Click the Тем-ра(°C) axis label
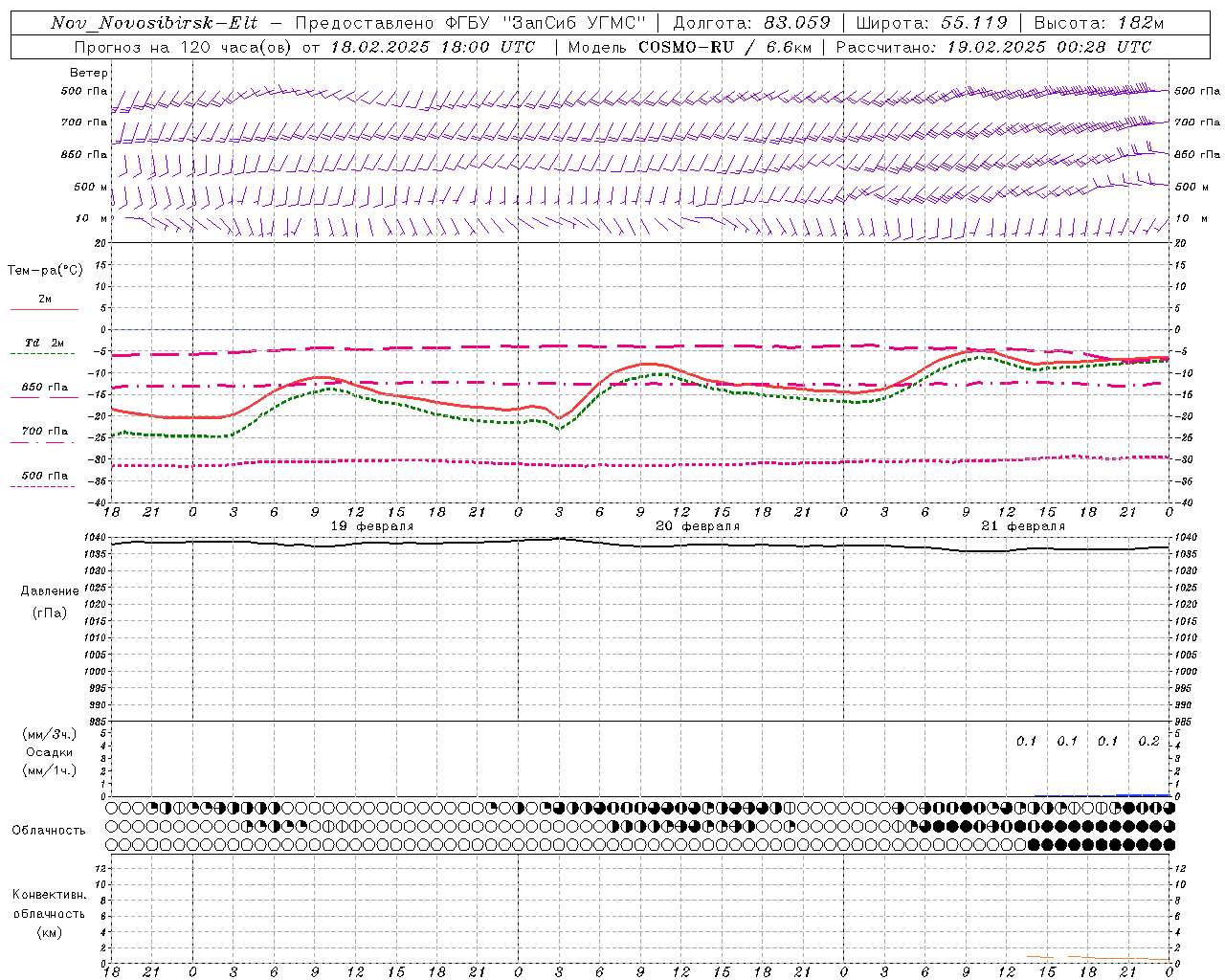This screenshot has height=980, width=1225. tap(45, 270)
